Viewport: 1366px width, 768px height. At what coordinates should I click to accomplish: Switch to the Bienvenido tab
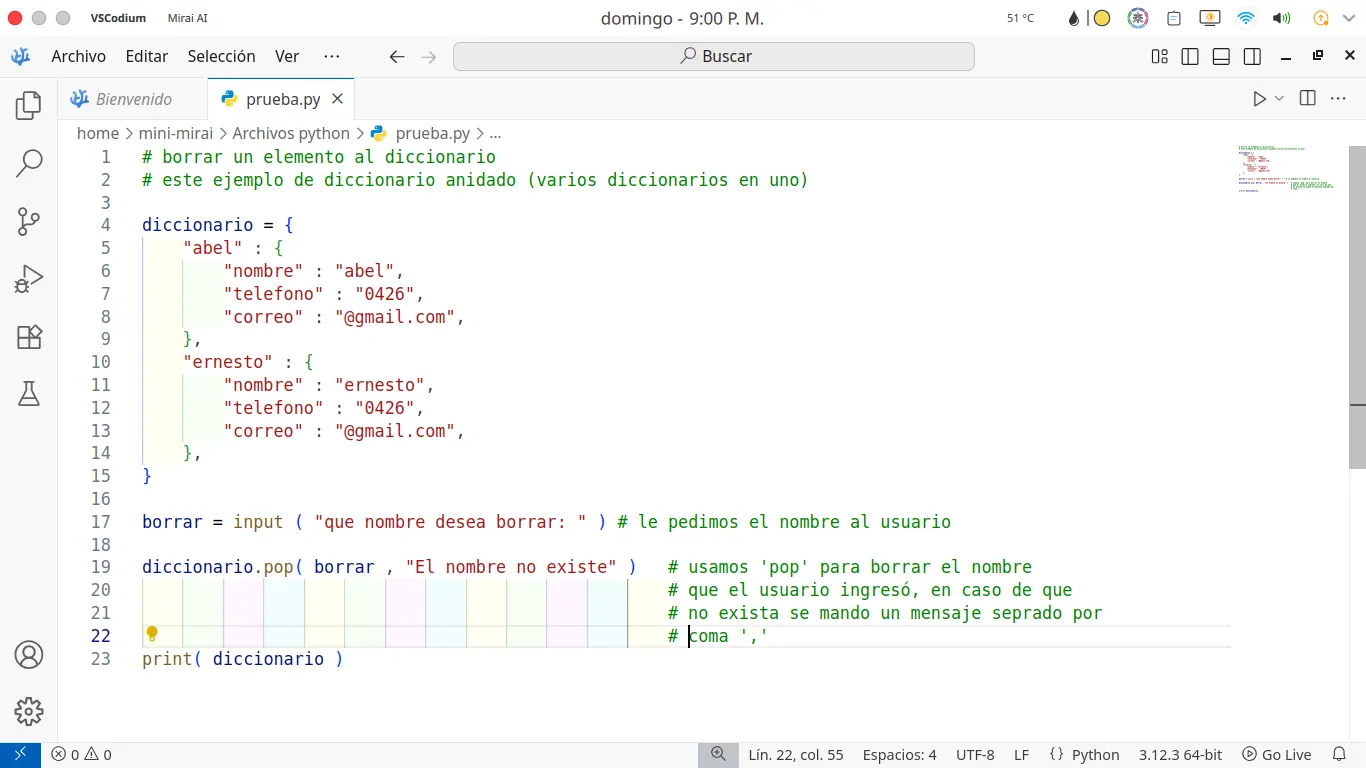pos(133,99)
